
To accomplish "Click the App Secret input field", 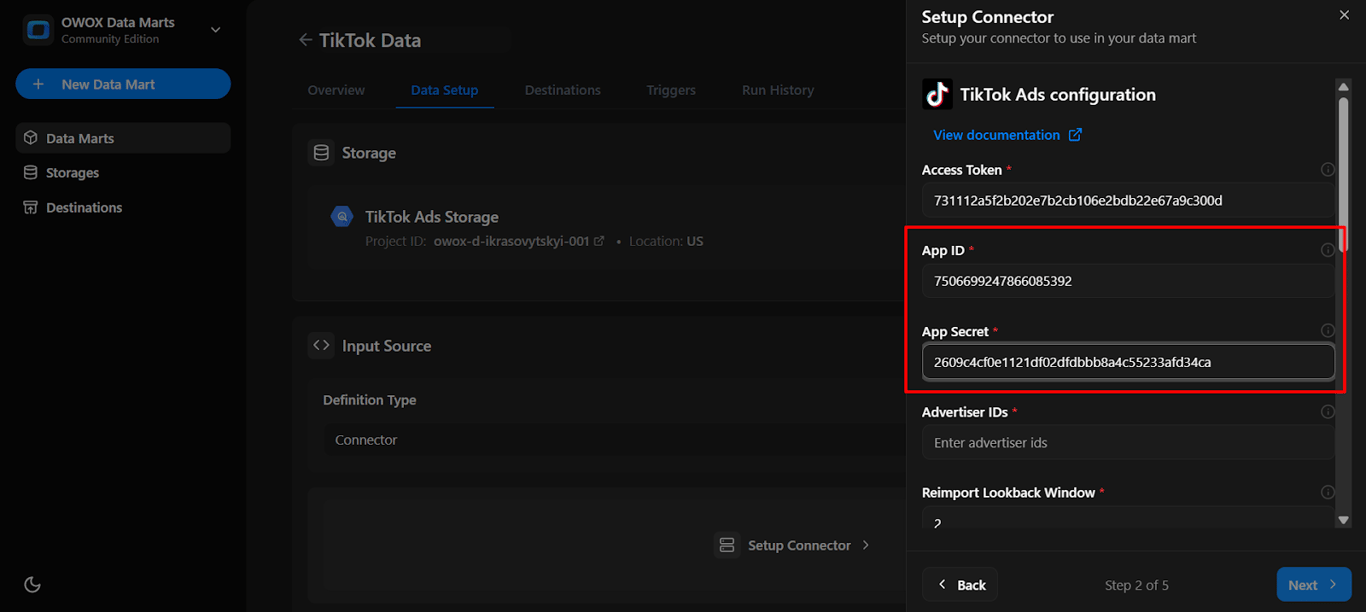I will pos(1128,362).
